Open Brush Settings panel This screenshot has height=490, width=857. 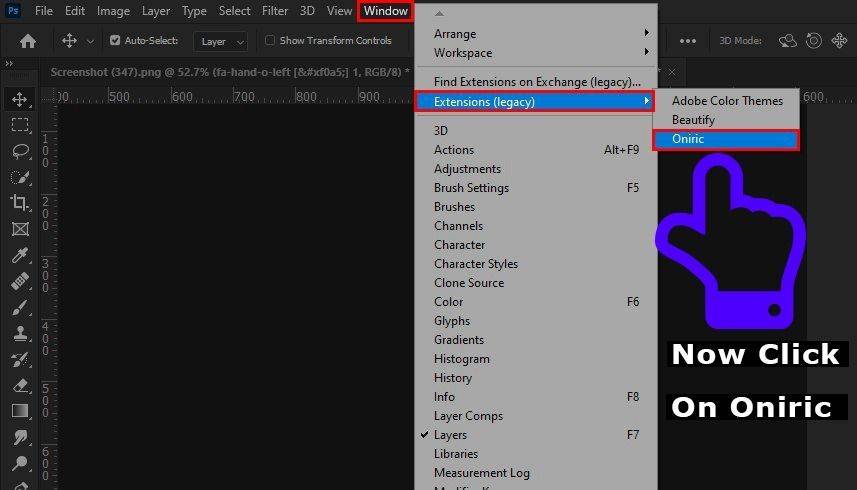tap(536, 188)
